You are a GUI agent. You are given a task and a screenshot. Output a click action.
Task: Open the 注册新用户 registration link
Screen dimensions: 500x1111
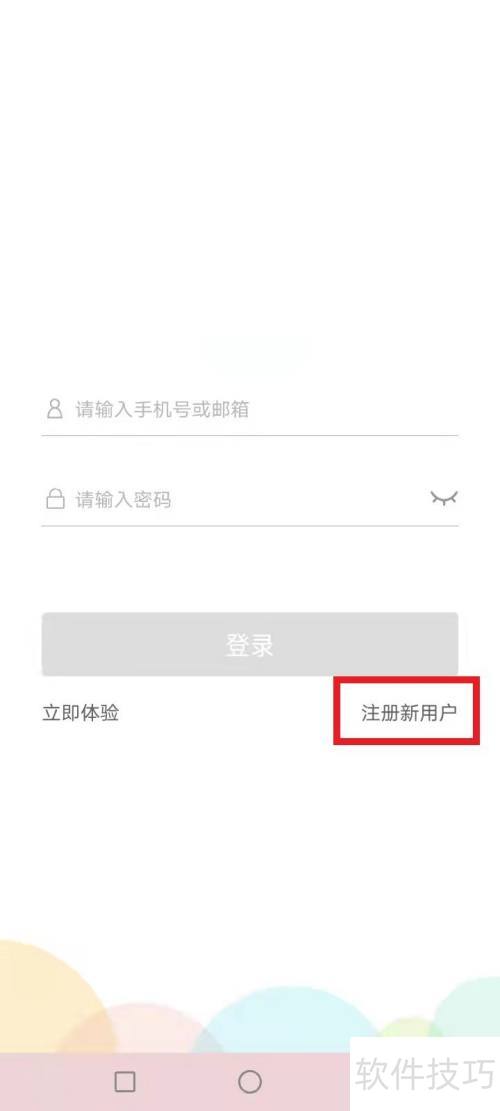[x=409, y=713]
